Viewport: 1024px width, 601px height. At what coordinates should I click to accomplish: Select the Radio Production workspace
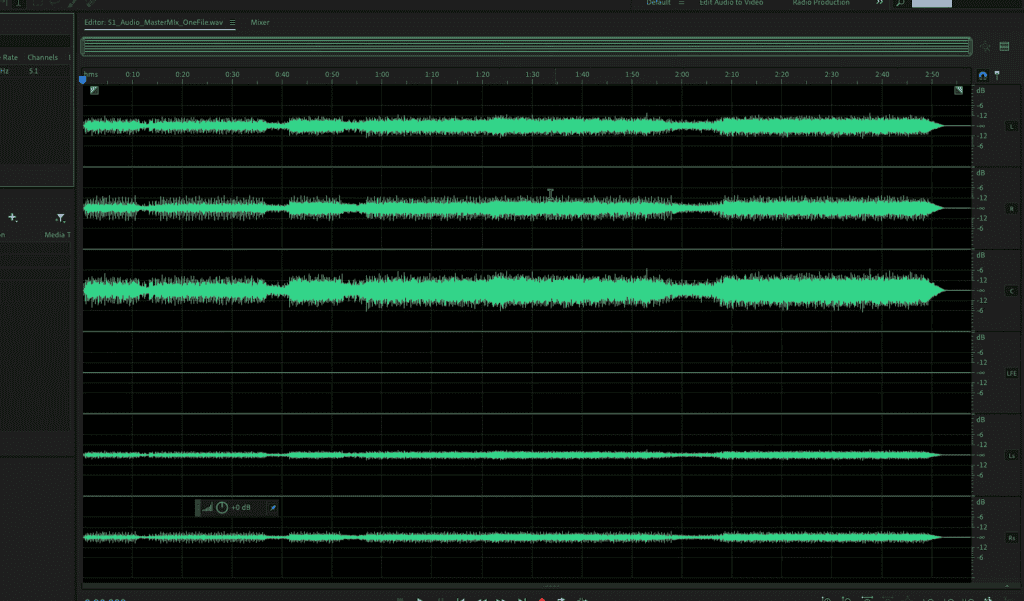pos(821,3)
